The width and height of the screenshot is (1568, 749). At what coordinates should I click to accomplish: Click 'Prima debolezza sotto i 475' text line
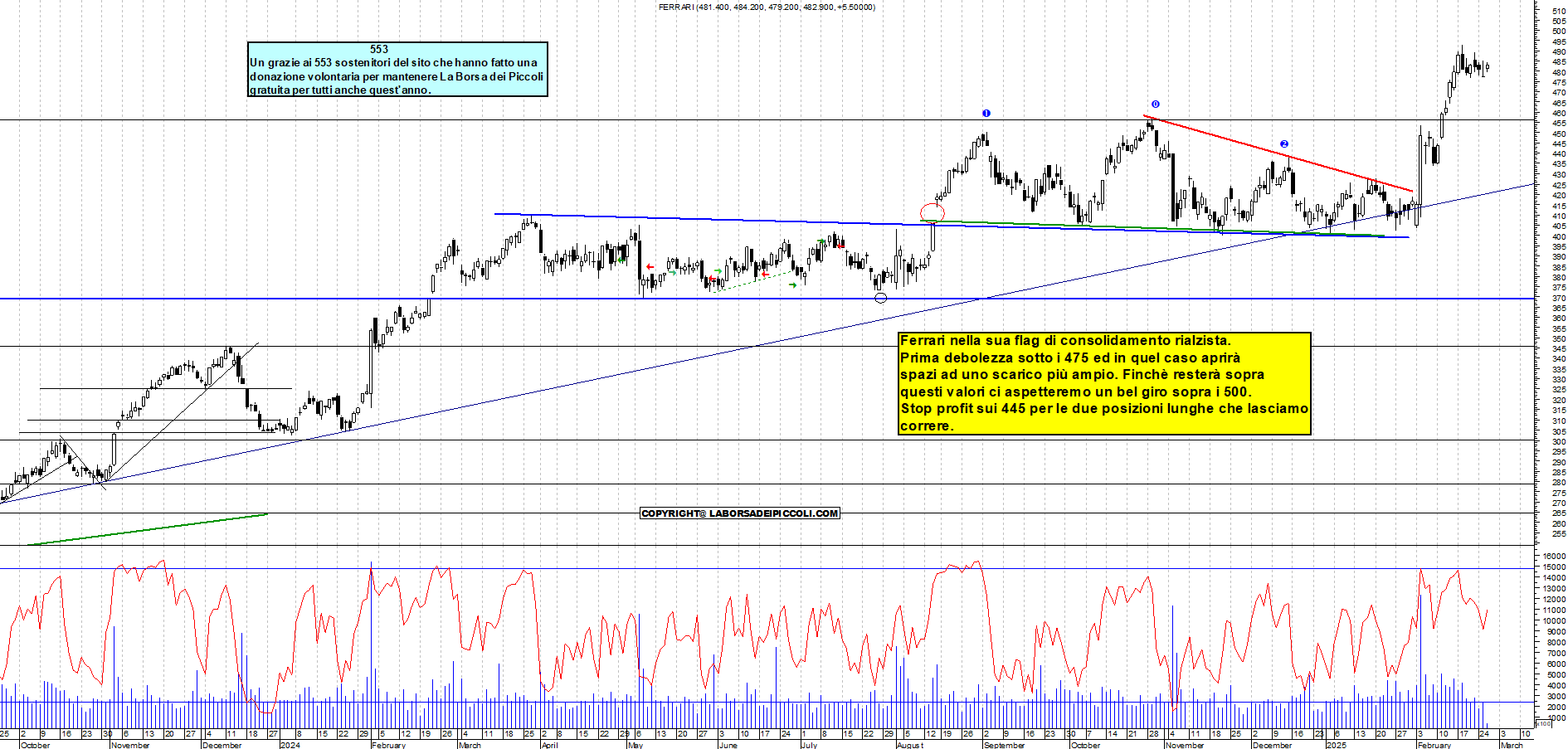(1070, 357)
